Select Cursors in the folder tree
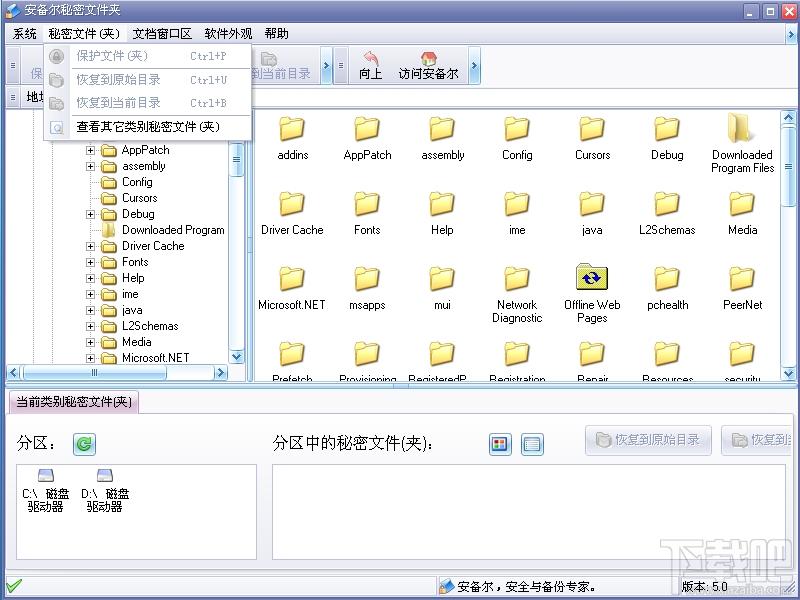 139,198
